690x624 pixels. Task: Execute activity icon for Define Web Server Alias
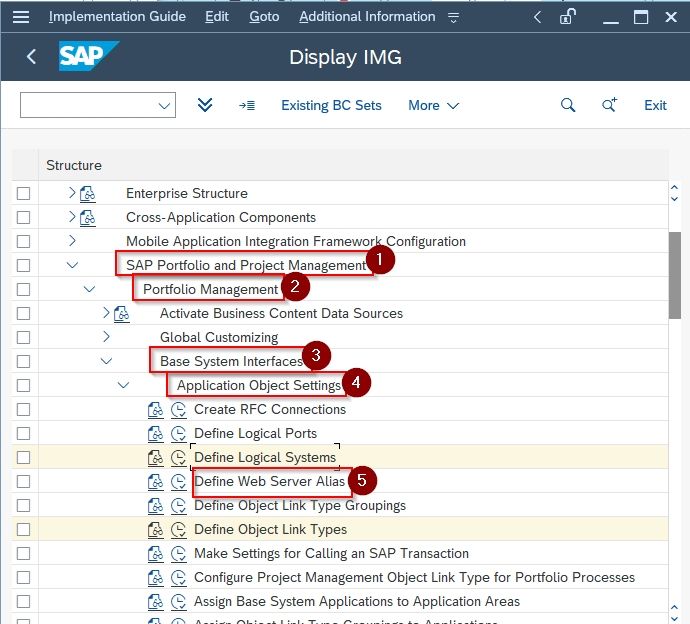coord(179,481)
